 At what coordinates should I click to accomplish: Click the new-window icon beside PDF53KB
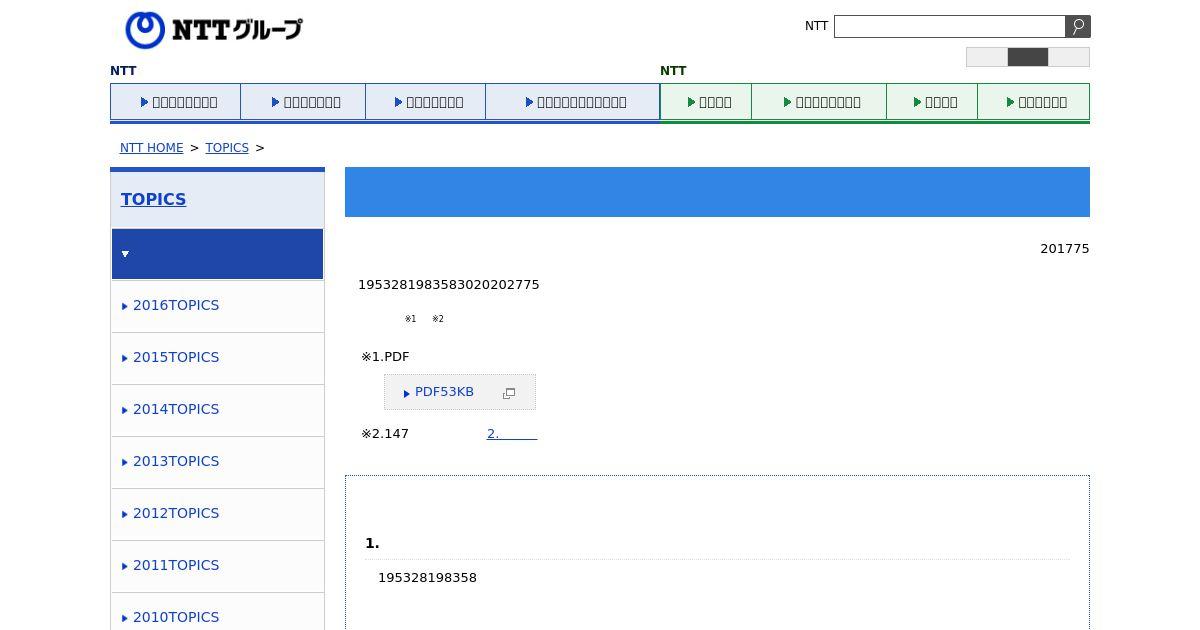pyautogui.click(x=509, y=393)
